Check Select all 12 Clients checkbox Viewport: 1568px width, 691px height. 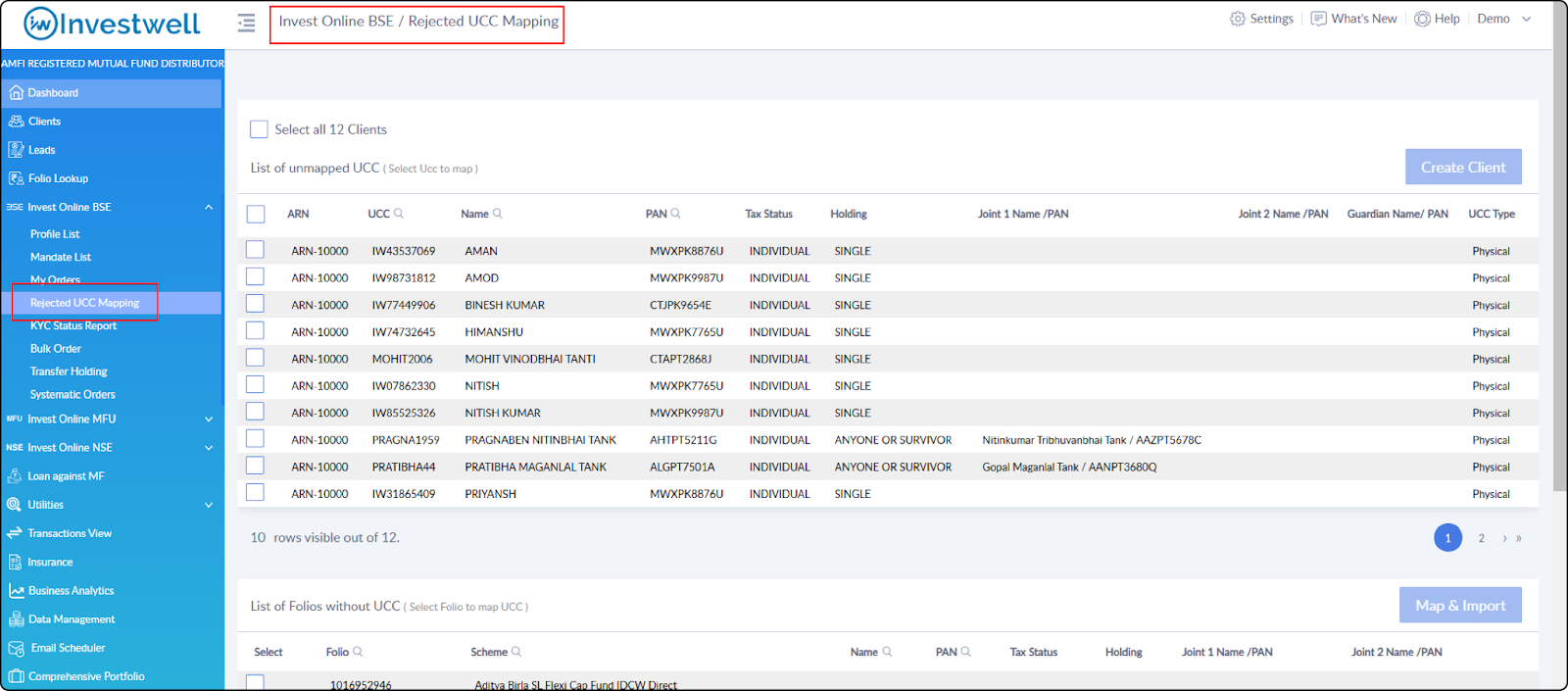coord(259,129)
